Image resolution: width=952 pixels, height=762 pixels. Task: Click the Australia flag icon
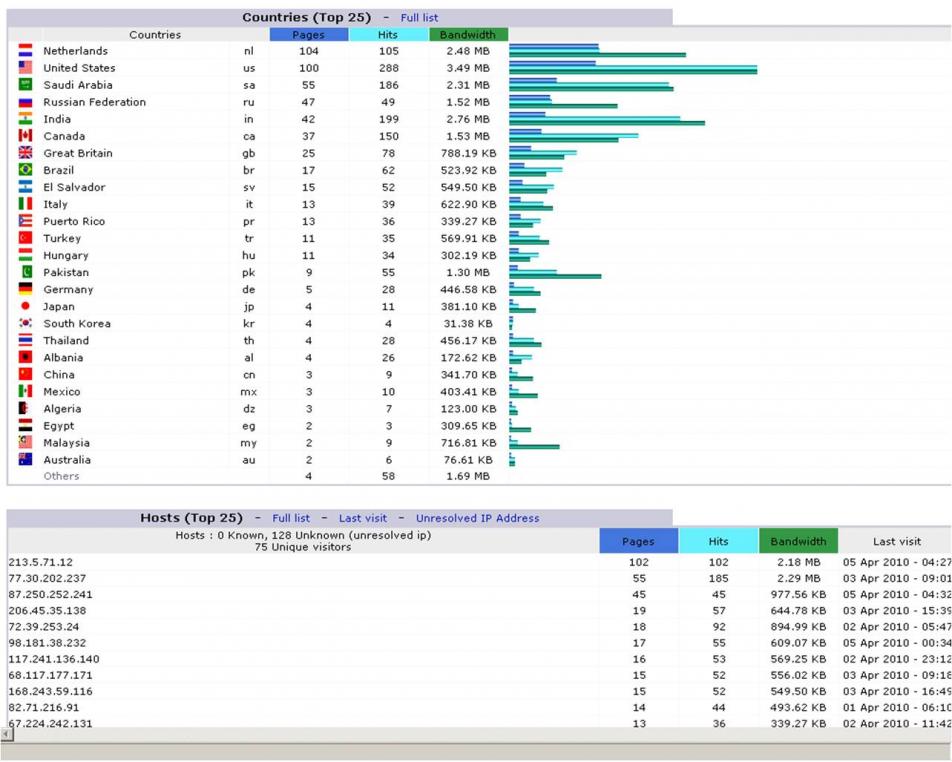(x=25, y=460)
